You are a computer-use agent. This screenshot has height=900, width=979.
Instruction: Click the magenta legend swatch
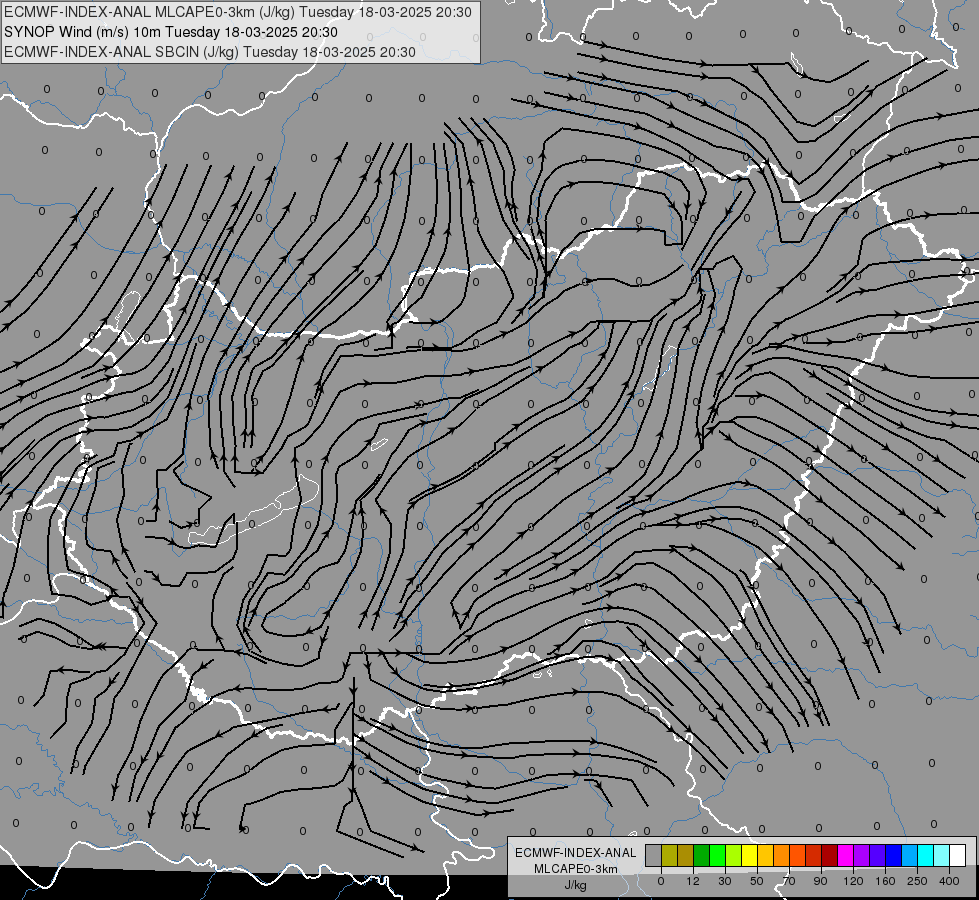[x=846, y=855]
